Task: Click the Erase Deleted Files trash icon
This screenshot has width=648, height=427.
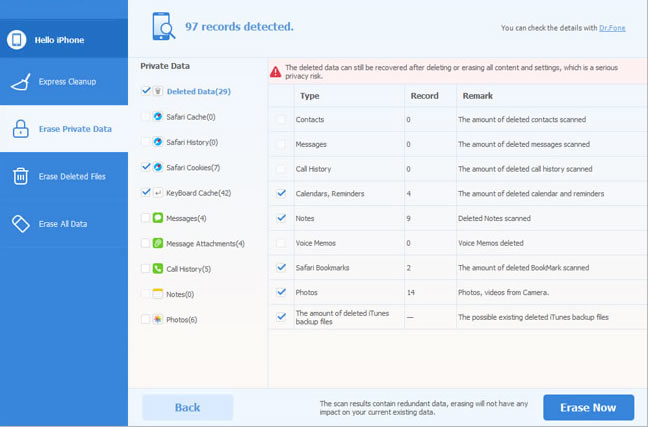Action: 20,177
